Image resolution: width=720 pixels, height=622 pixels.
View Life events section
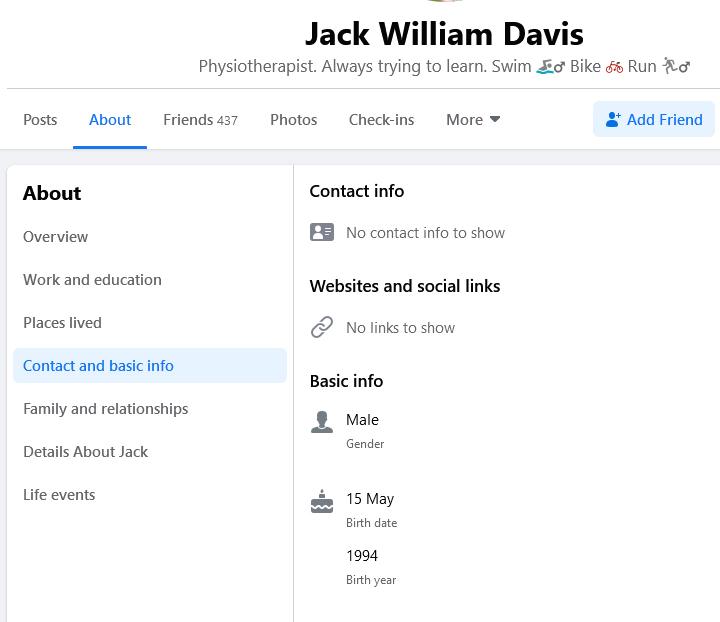click(x=59, y=494)
